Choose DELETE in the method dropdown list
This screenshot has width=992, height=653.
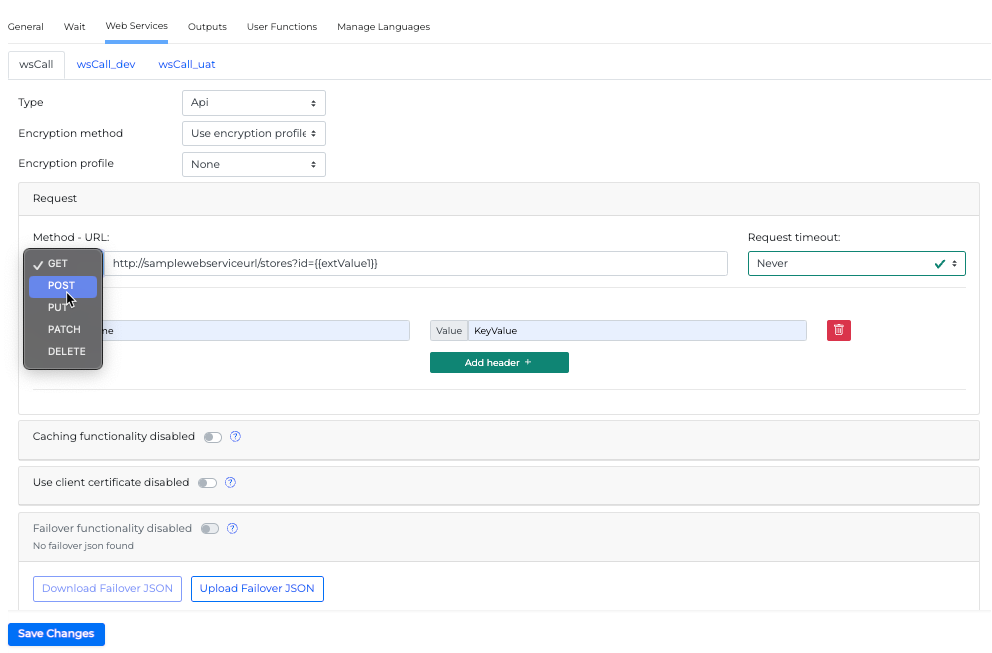66,352
